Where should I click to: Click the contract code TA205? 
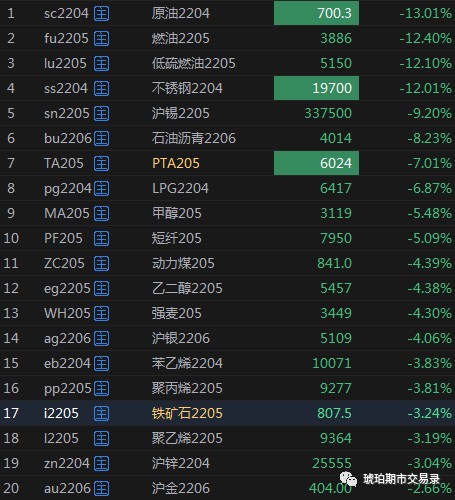click(x=64, y=163)
